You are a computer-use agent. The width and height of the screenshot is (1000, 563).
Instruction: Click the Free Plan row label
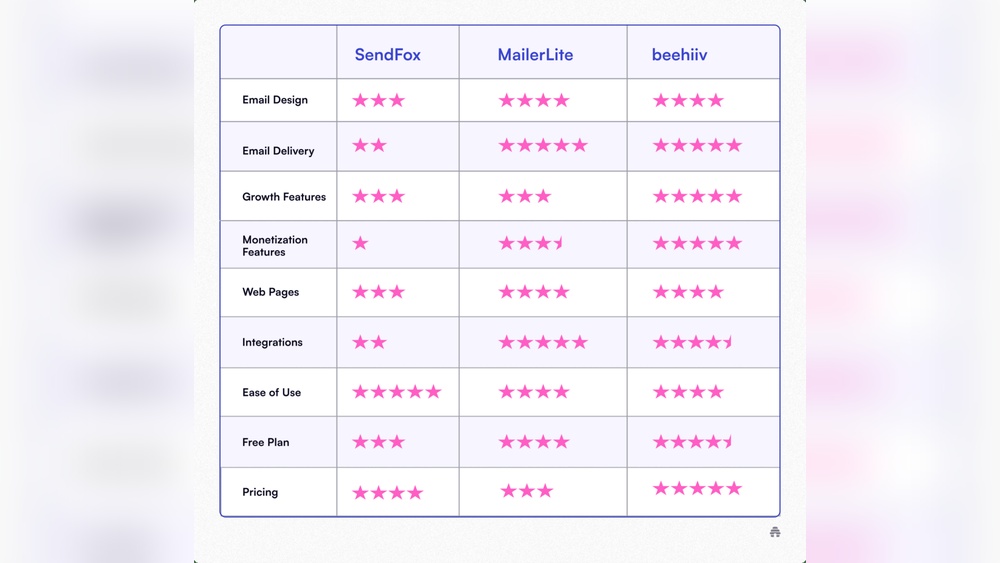coord(266,442)
